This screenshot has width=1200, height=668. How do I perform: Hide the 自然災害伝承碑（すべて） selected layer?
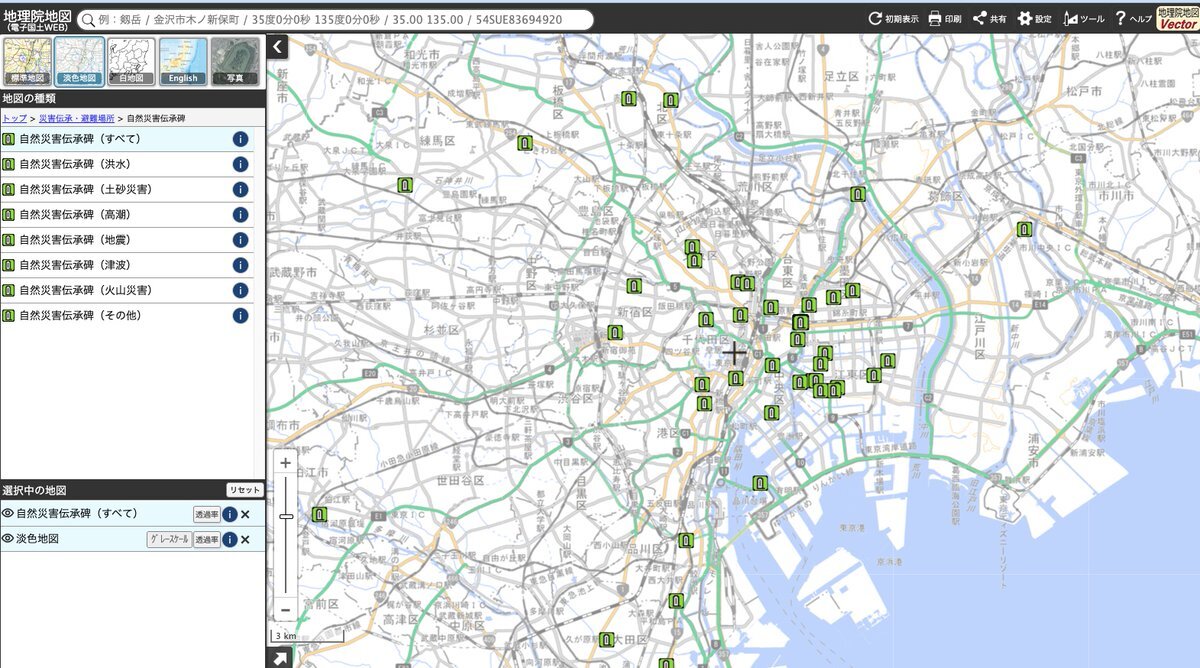click(x=8, y=514)
